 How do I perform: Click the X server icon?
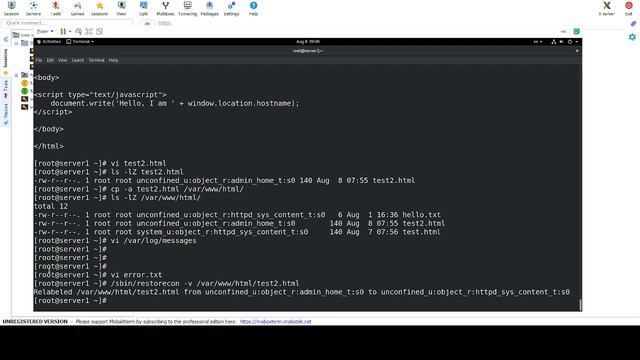[607, 8]
